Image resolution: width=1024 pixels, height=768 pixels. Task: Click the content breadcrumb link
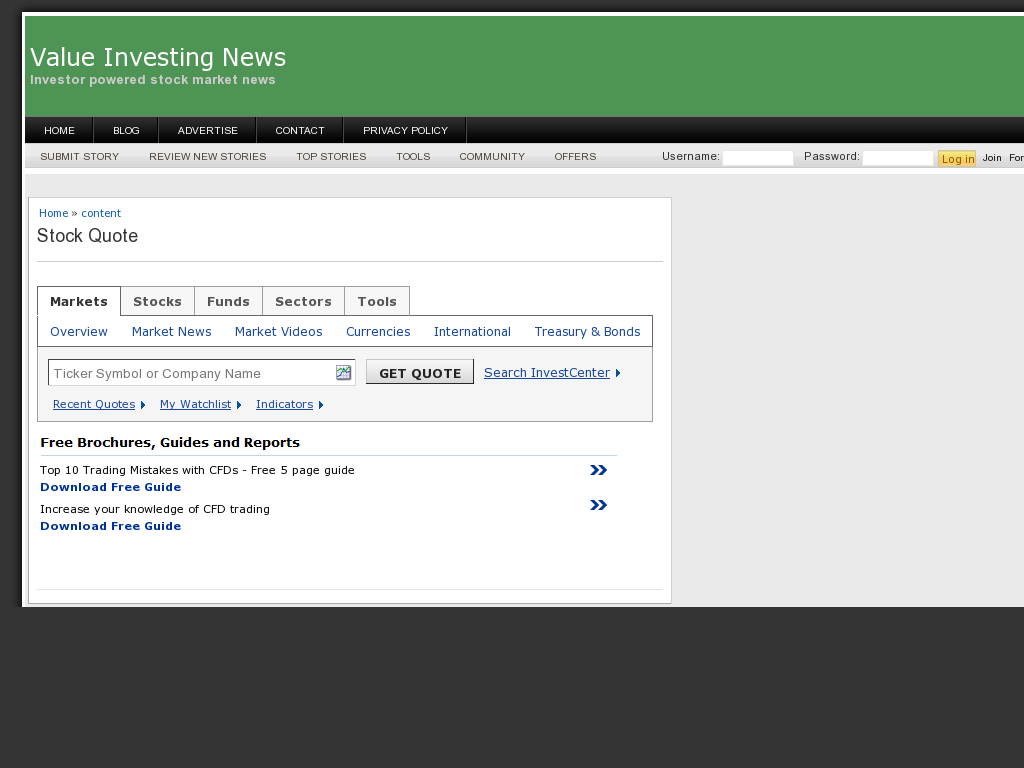(x=101, y=213)
